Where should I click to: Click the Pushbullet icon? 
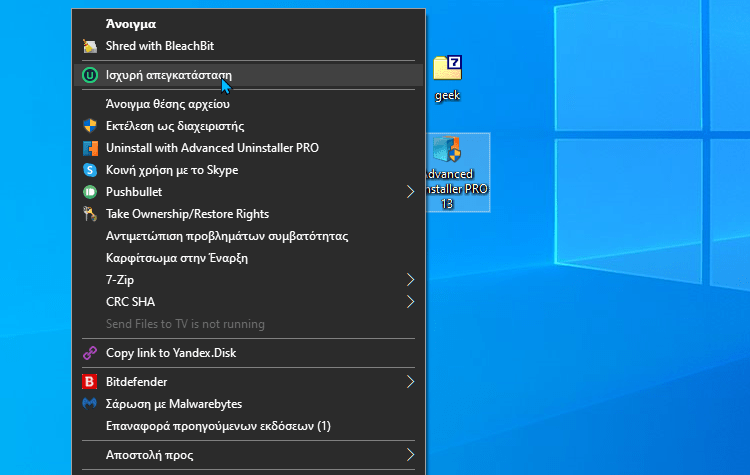pos(90,192)
